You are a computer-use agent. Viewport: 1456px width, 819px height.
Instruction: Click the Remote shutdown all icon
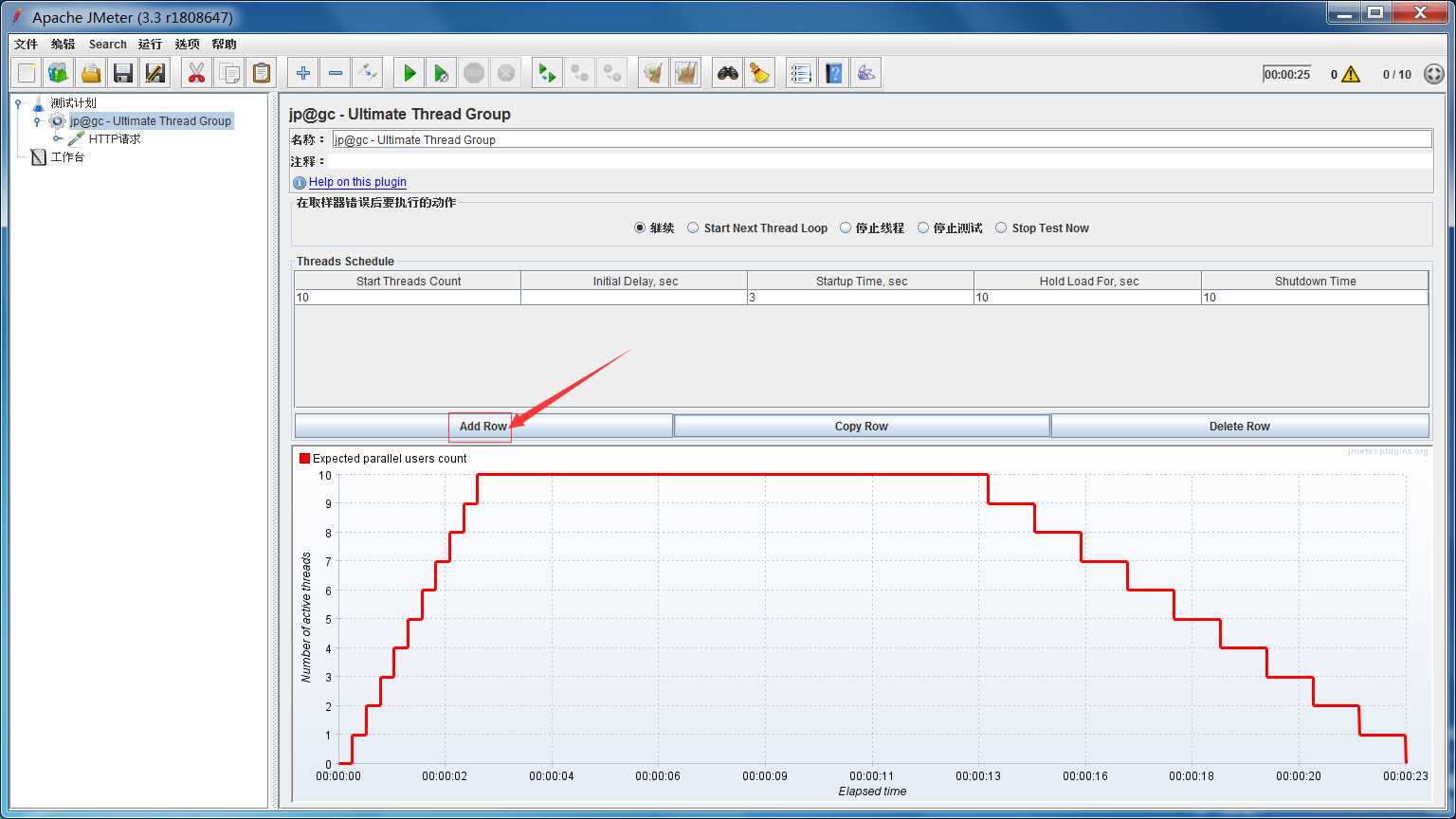click(611, 73)
